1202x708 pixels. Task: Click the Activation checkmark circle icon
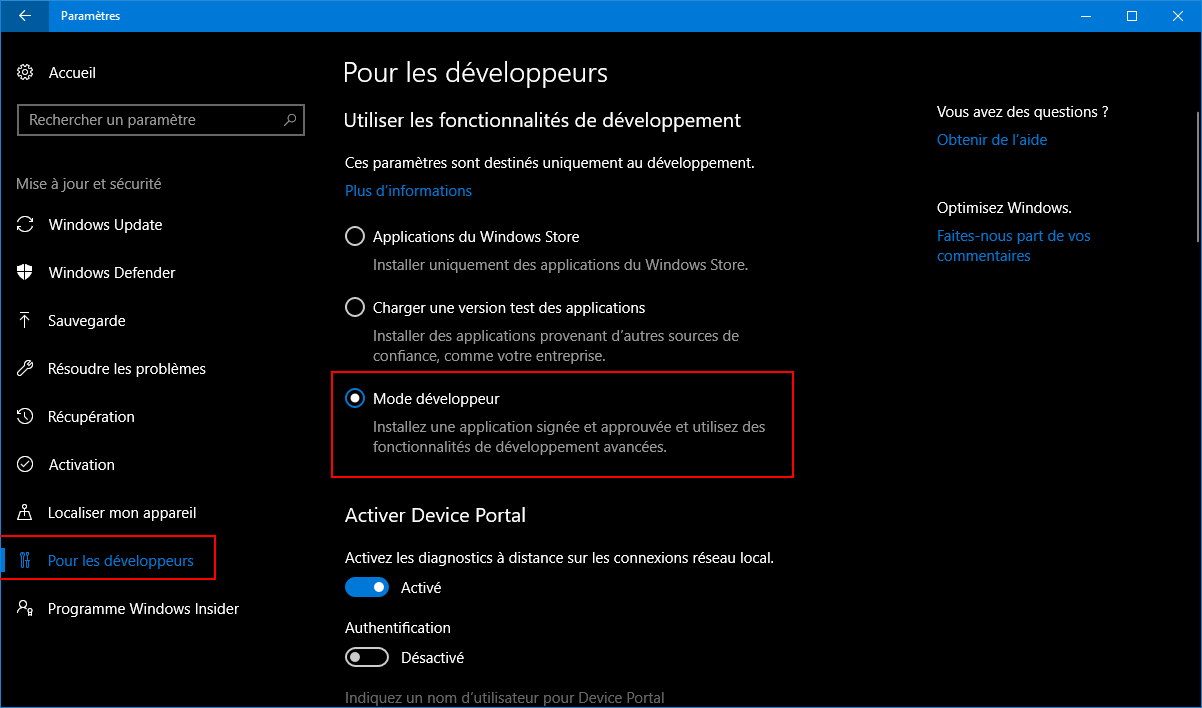(x=26, y=465)
